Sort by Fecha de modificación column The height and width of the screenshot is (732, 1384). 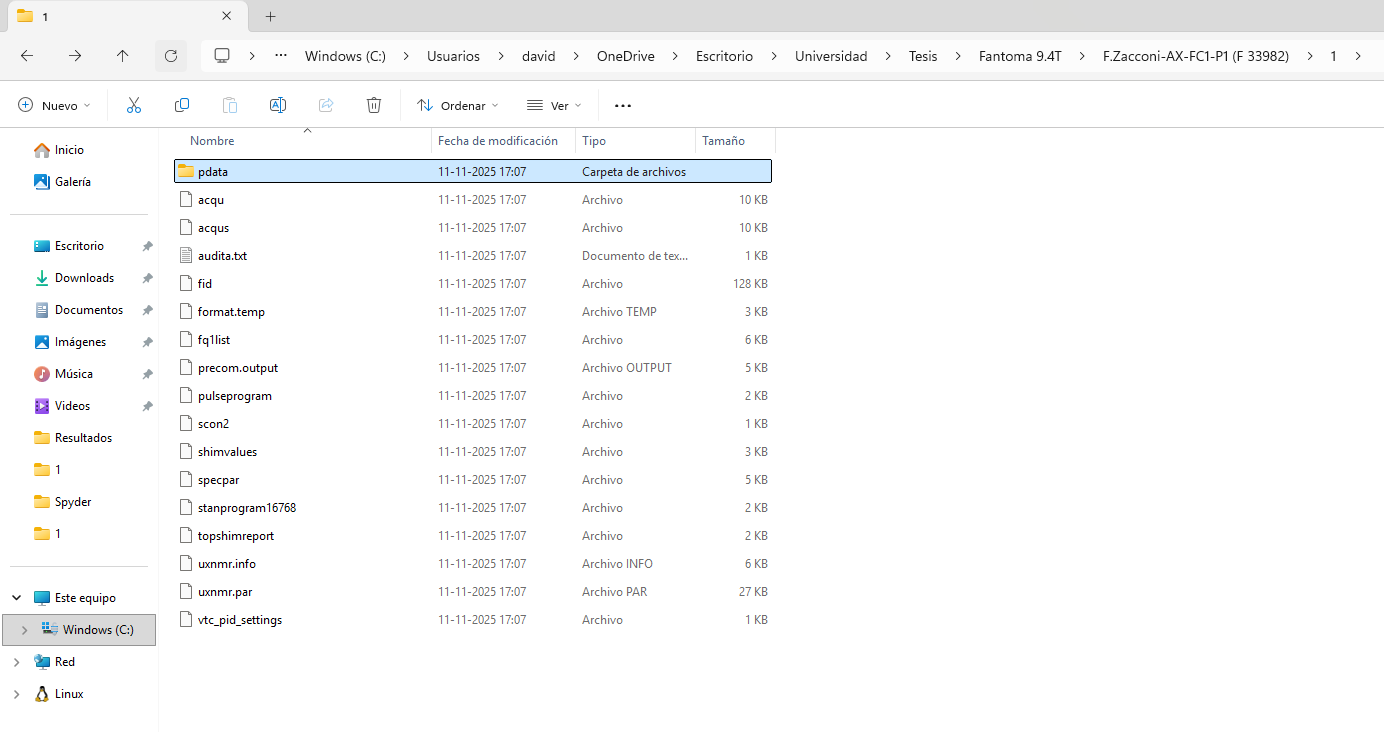click(x=497, y=141)
